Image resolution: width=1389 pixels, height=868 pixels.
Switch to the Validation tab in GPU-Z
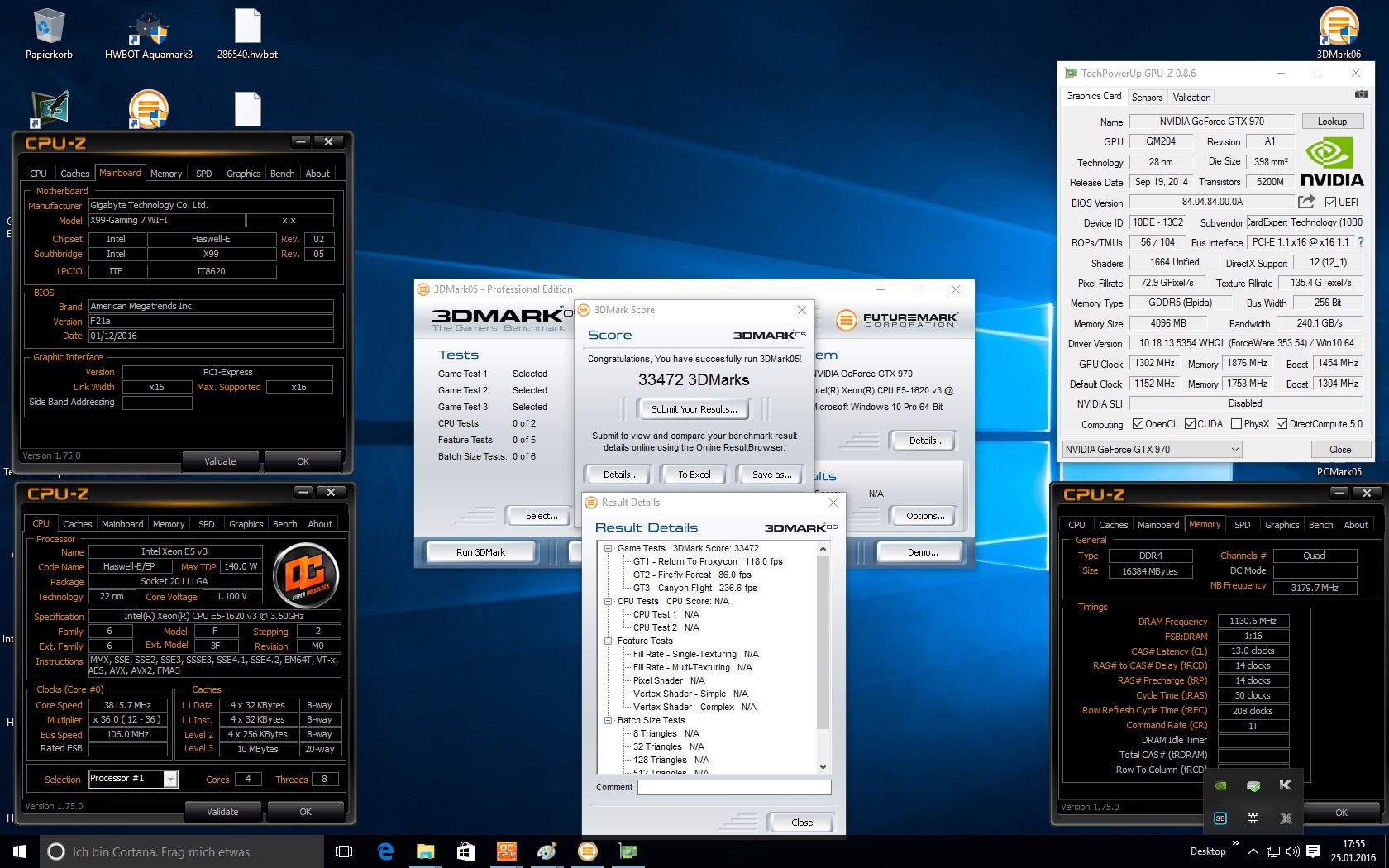[x=1191, y=98]
